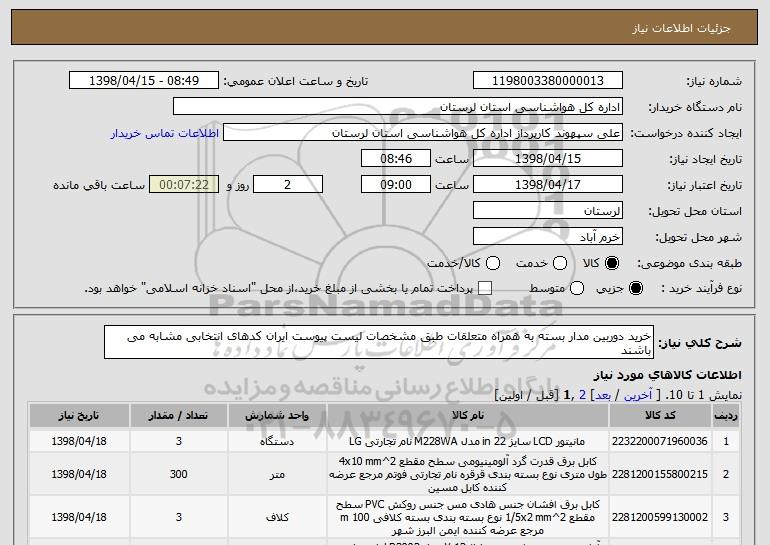Click the remaining days field showing 2
This screenshot has height=545, width=770.
288,185
